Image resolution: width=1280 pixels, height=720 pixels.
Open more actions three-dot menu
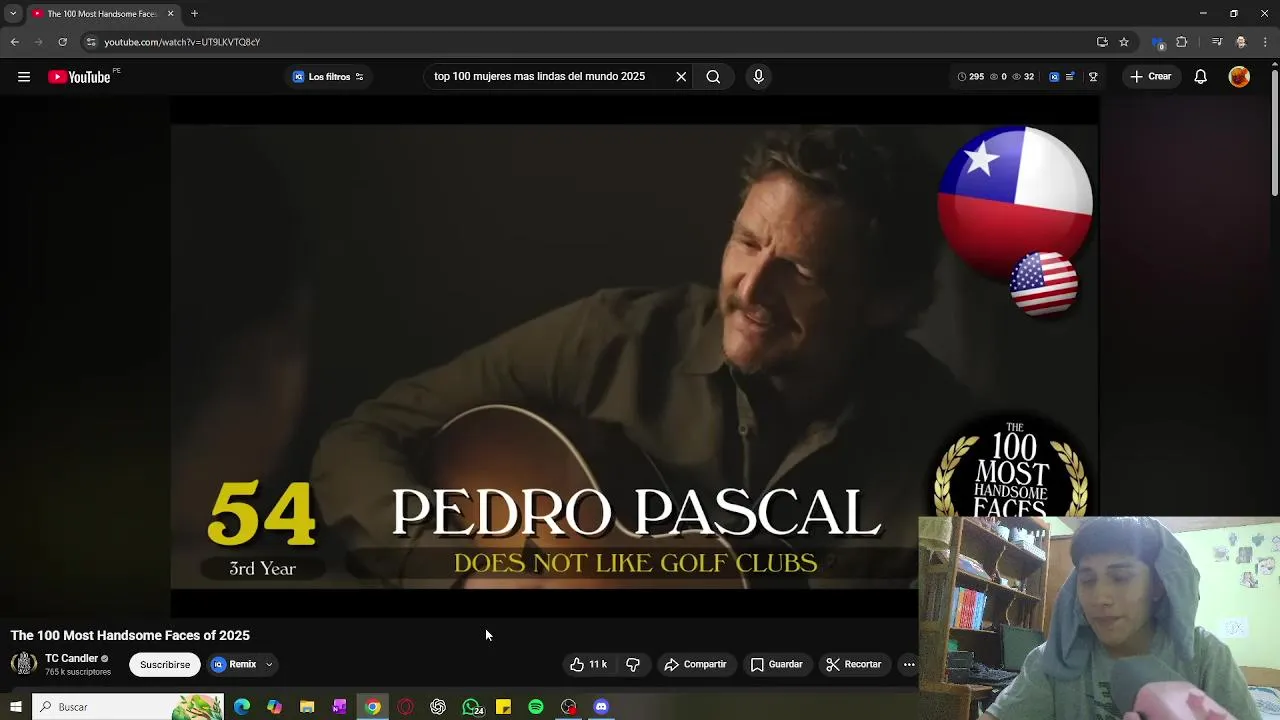[x=909, y=664]
